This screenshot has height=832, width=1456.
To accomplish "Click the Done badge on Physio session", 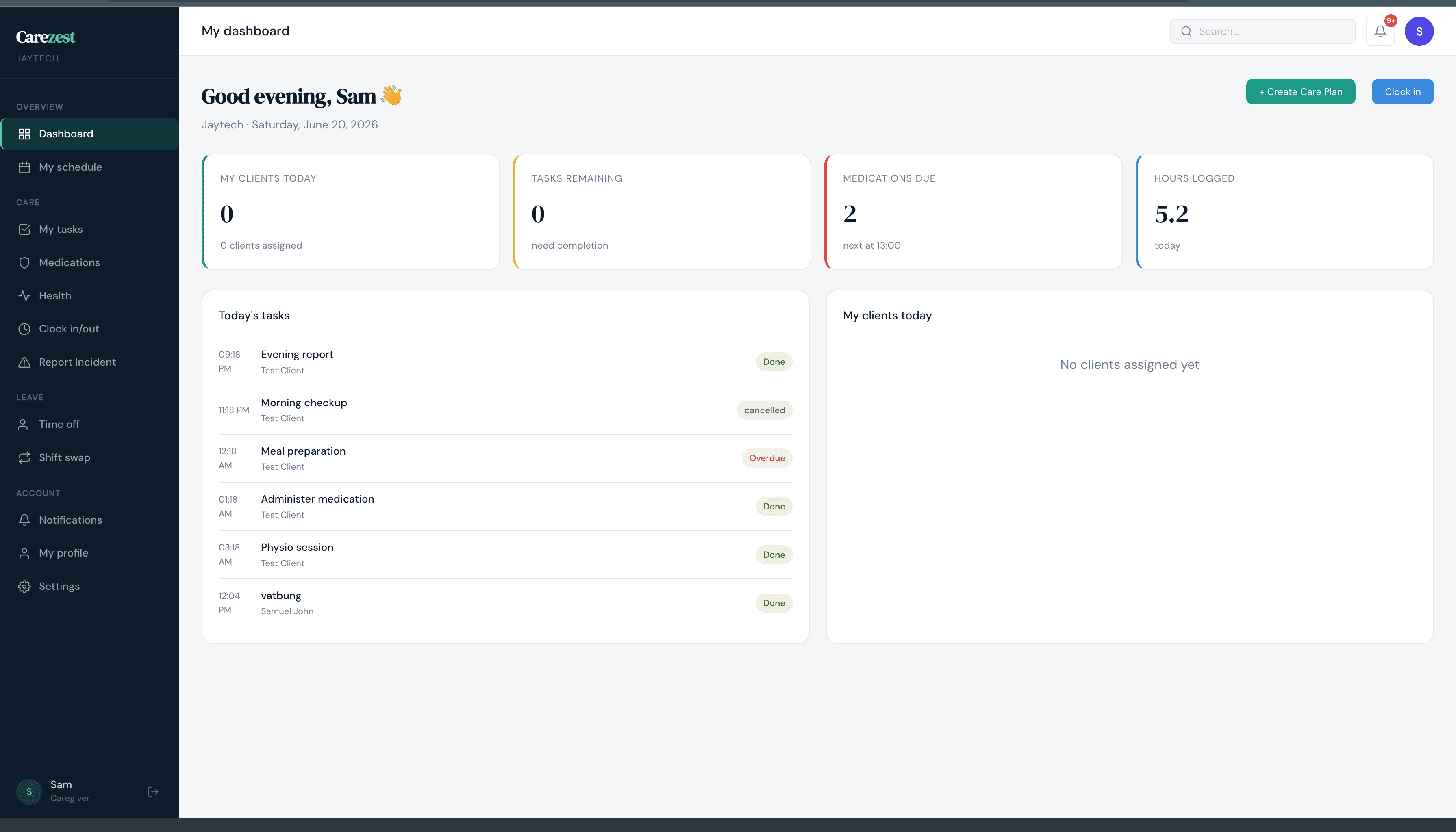I will click(x=774, y=555).
